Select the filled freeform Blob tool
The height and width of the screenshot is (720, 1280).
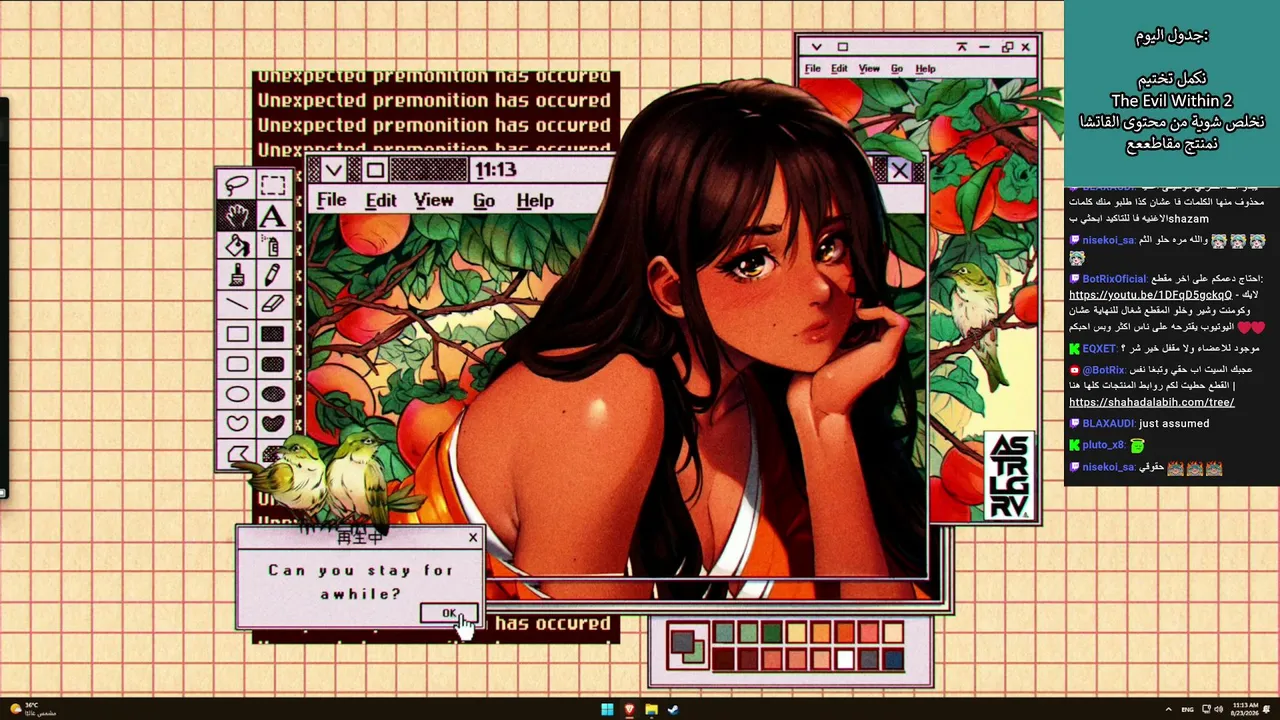click(x=272, y=423)
